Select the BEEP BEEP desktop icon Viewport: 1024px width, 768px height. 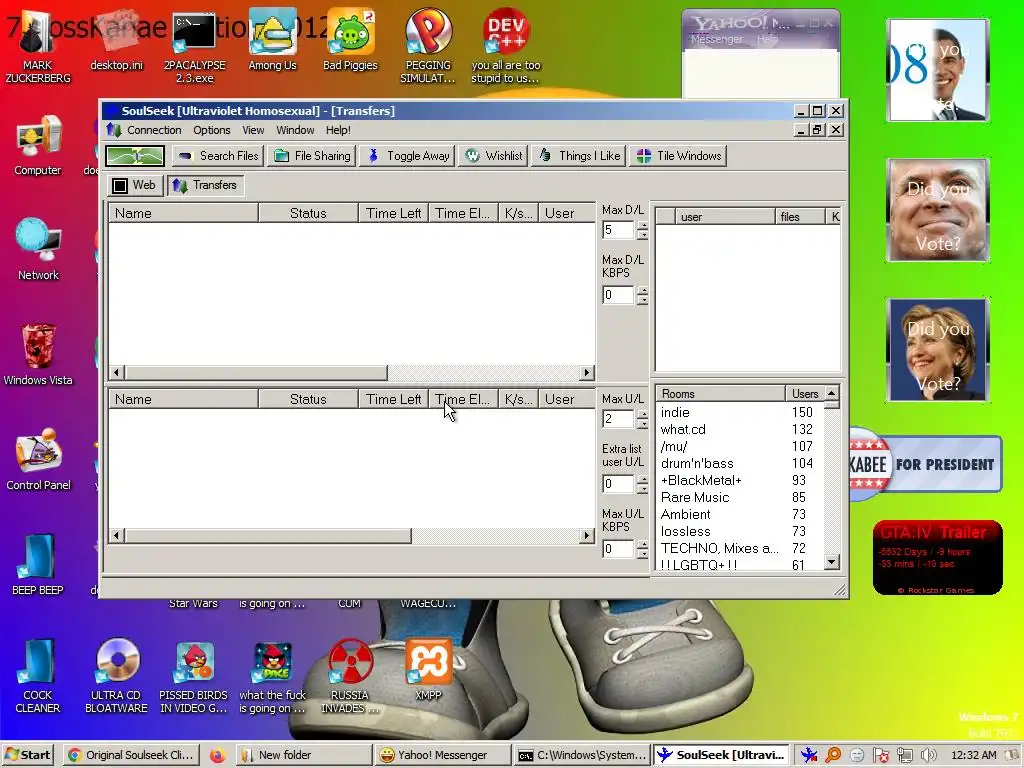pyautogui.click(x=38, y=565)
